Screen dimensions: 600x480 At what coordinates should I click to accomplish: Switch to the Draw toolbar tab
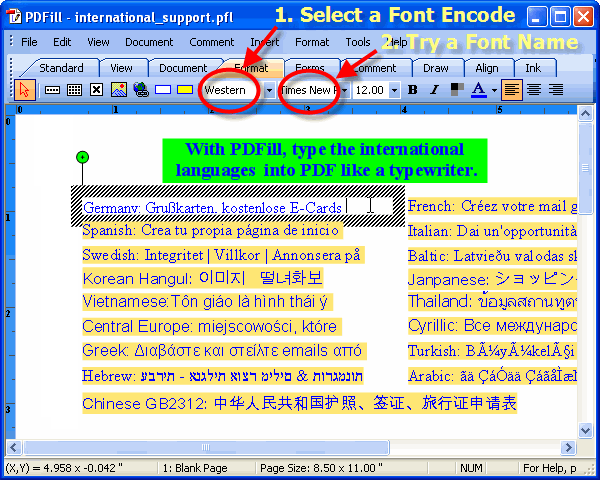click(x=435, y=68)
